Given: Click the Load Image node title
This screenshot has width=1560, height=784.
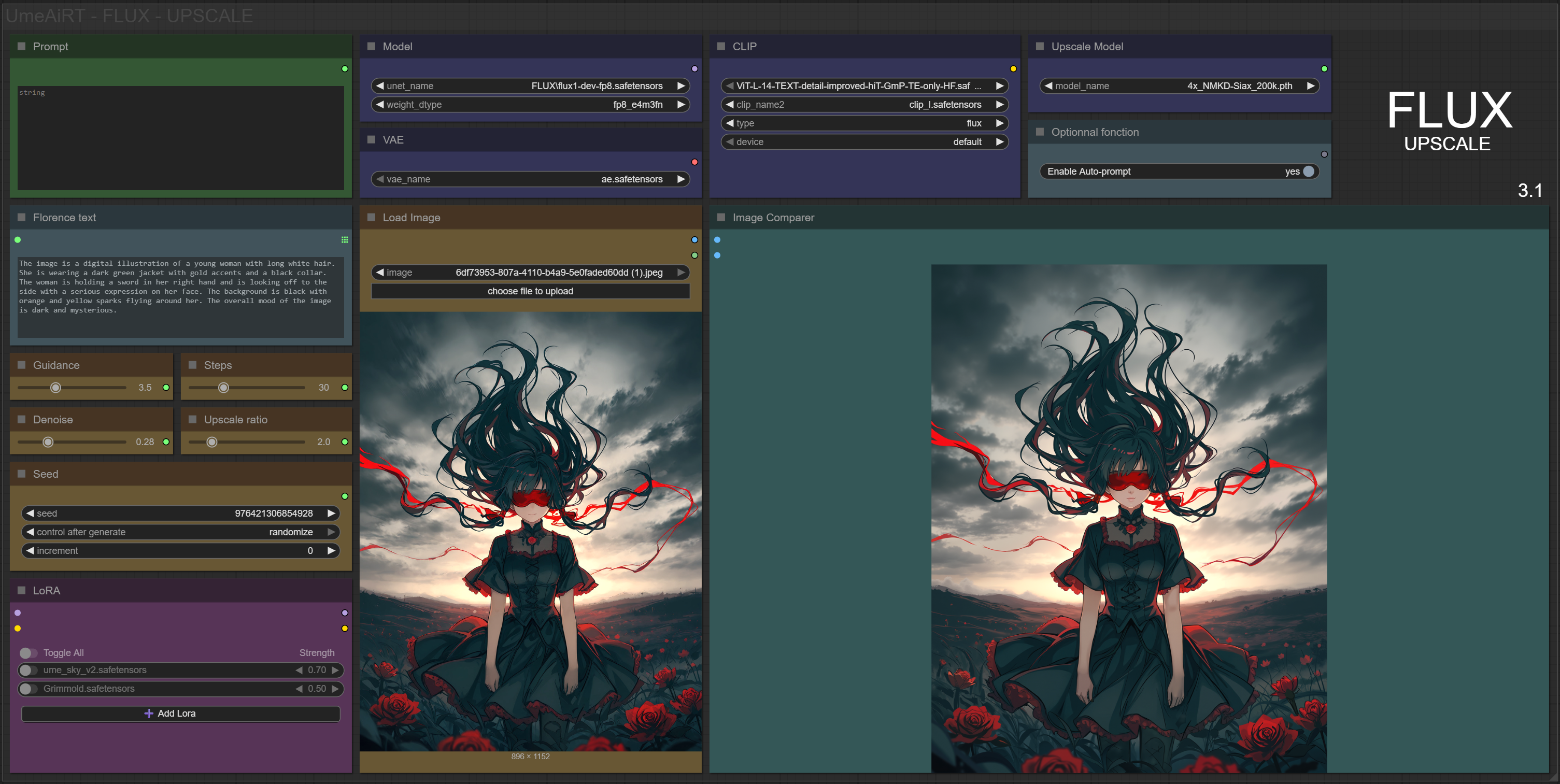Looking at the screenshot, I should coord(411,217).
